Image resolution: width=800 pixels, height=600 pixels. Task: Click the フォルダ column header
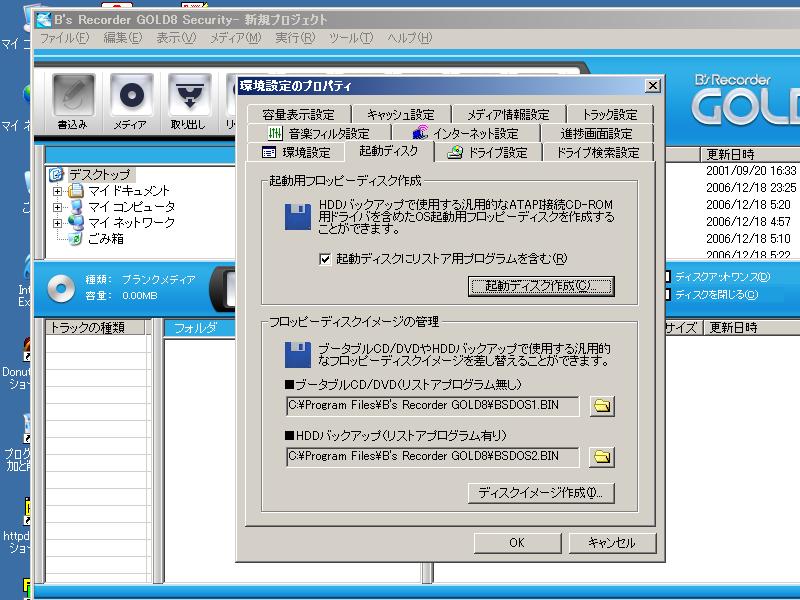pyautogui.click(x=200, y=328)
